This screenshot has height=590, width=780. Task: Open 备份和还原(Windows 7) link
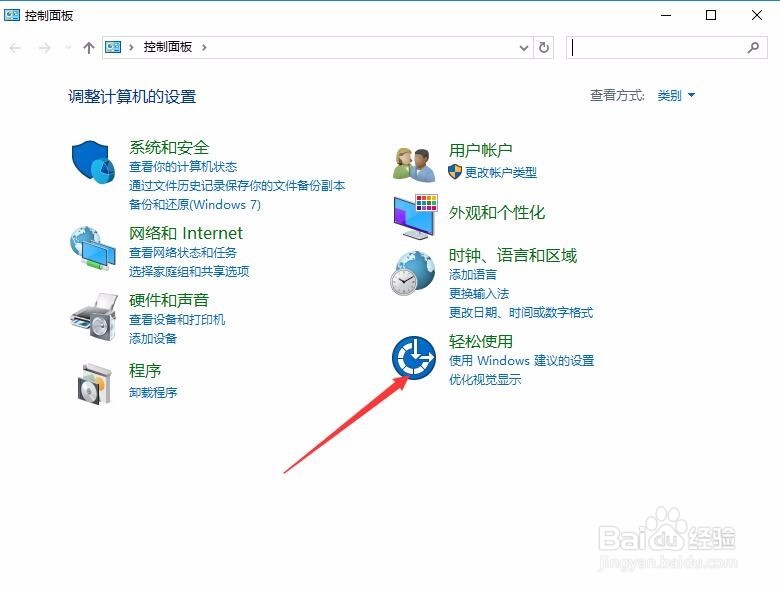195,204
